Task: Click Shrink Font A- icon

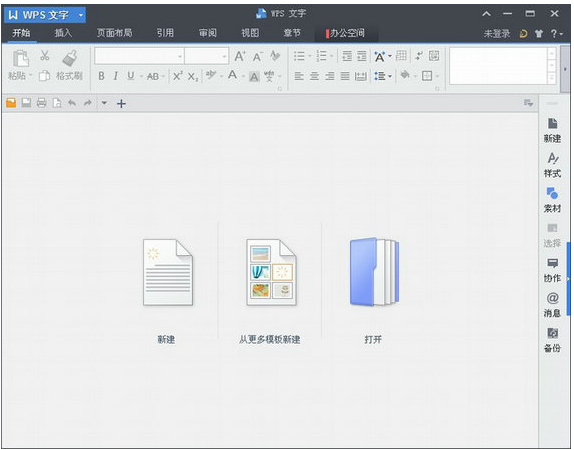Action: point(258,56)
